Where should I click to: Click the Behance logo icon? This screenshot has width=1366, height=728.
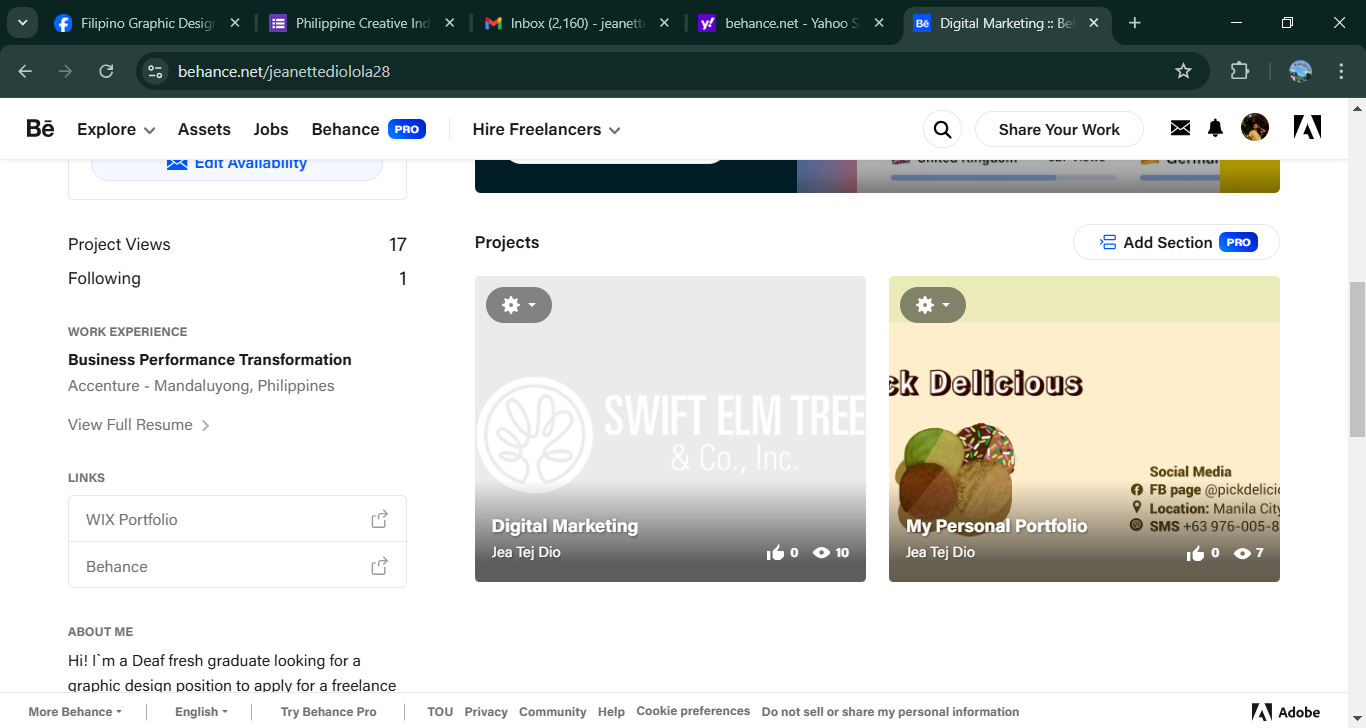pos(40,129)
